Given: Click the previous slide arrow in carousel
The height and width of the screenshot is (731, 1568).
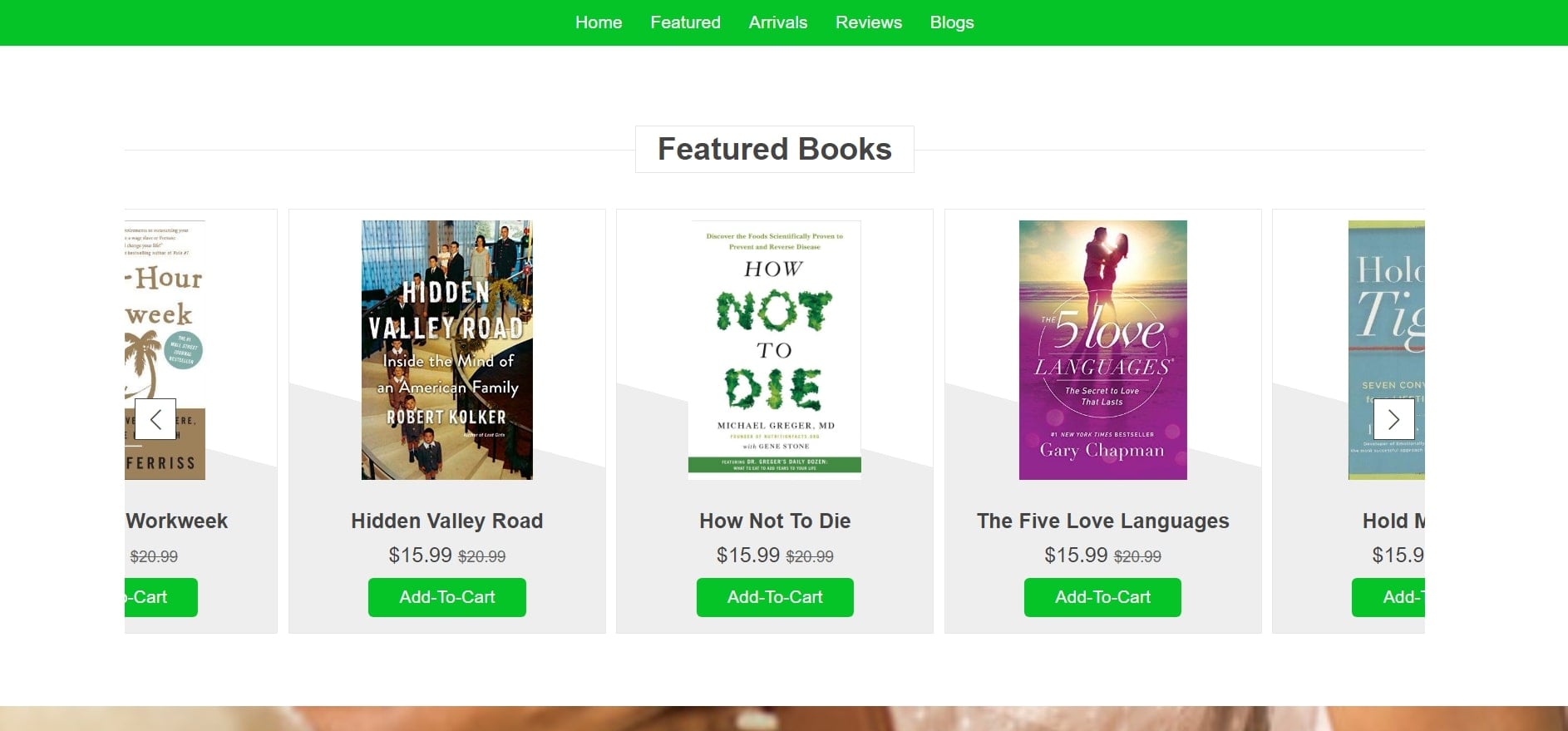Looking at the screenshot, I should (155, 419).
